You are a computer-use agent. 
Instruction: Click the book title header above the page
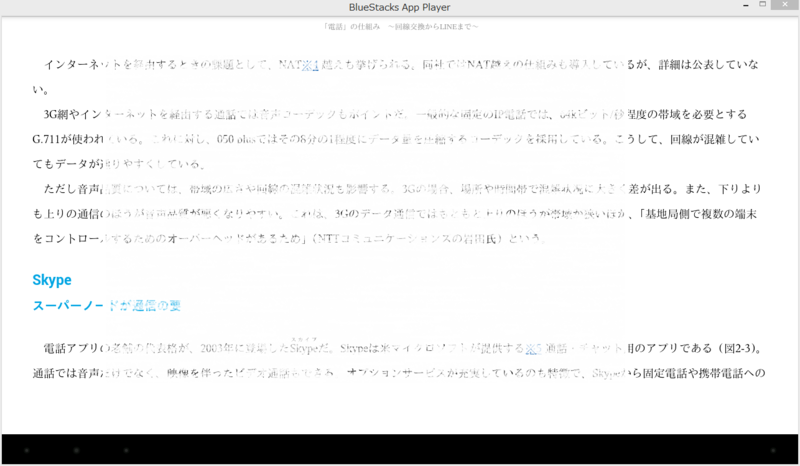point(400,27)
